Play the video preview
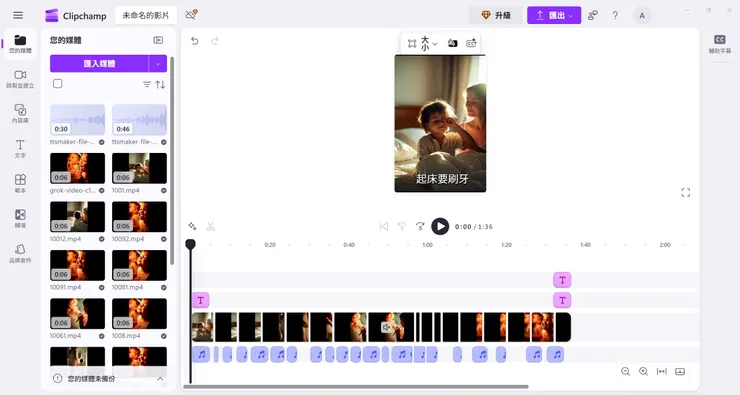Image resolution: width=740 pixels, height=395 pixels. (x=440, y=227)
